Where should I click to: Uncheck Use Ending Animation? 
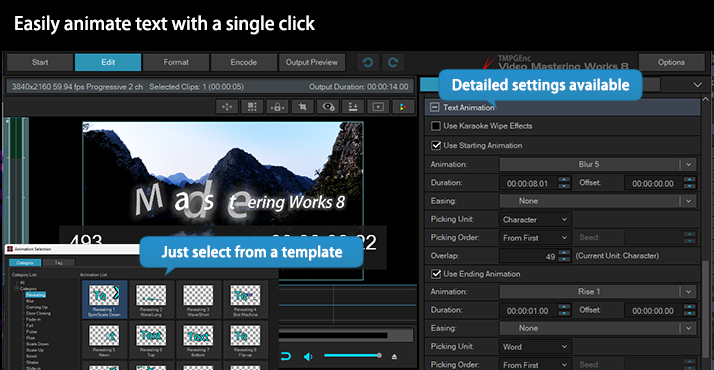(436, 274)
